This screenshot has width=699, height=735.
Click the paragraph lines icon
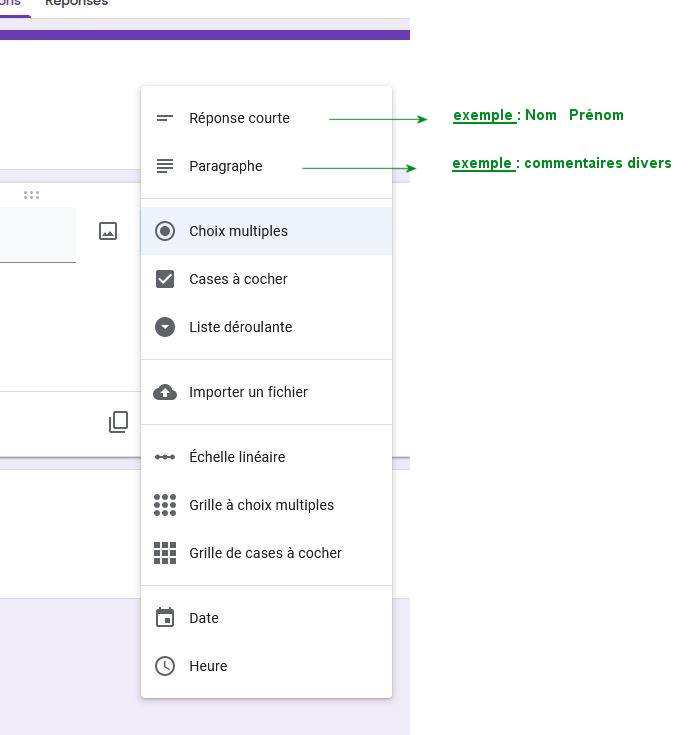point(165,166)
